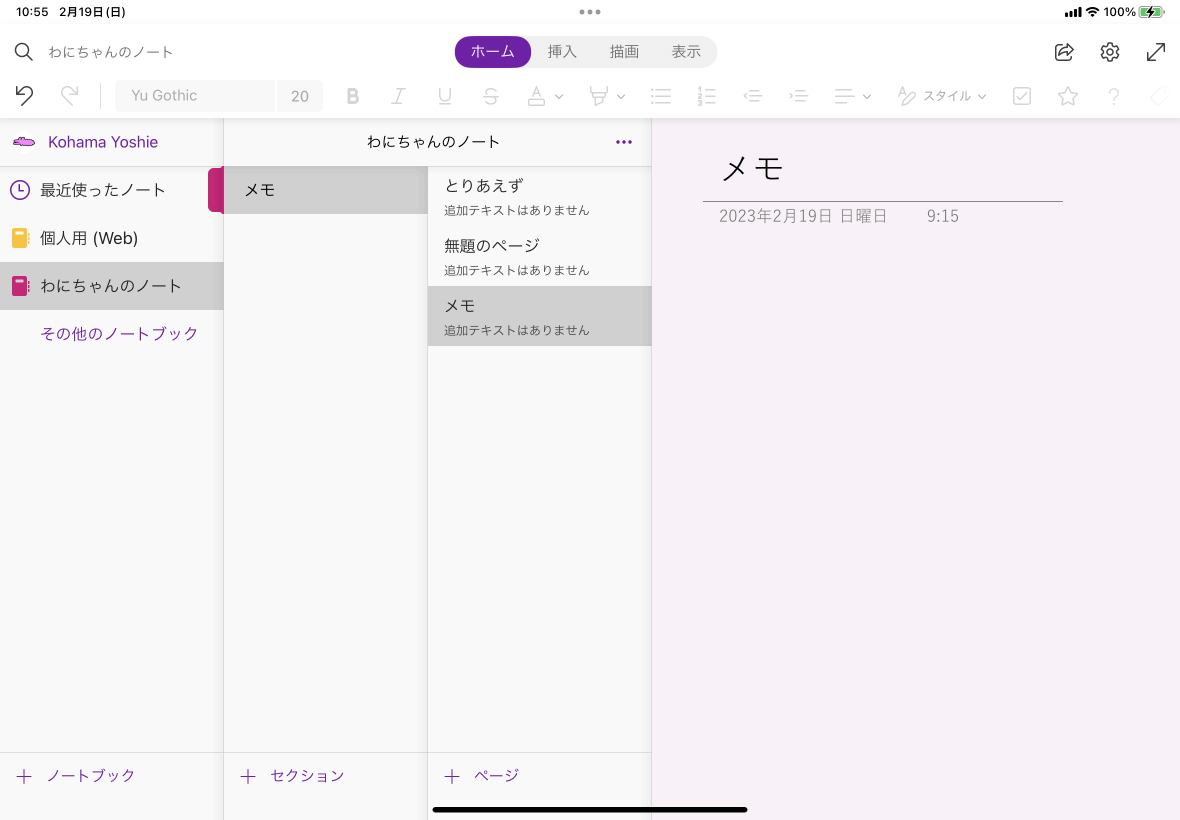1180x820 pixels.
Task: Click the page time 9:15
Action: tap(942, 217)
